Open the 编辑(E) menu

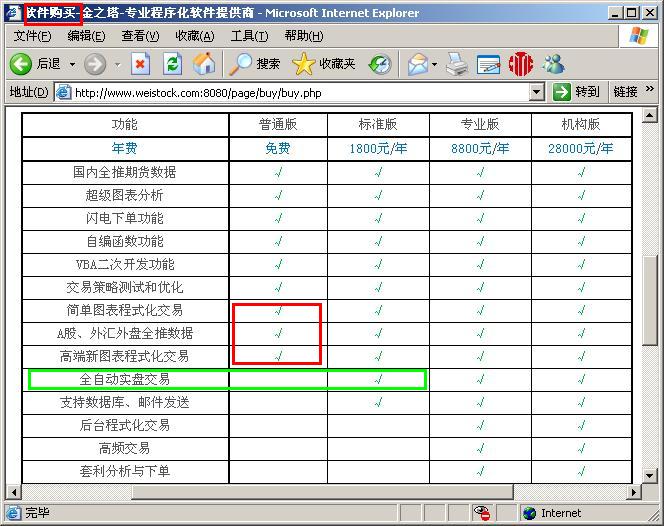click(x=86, y=36)
